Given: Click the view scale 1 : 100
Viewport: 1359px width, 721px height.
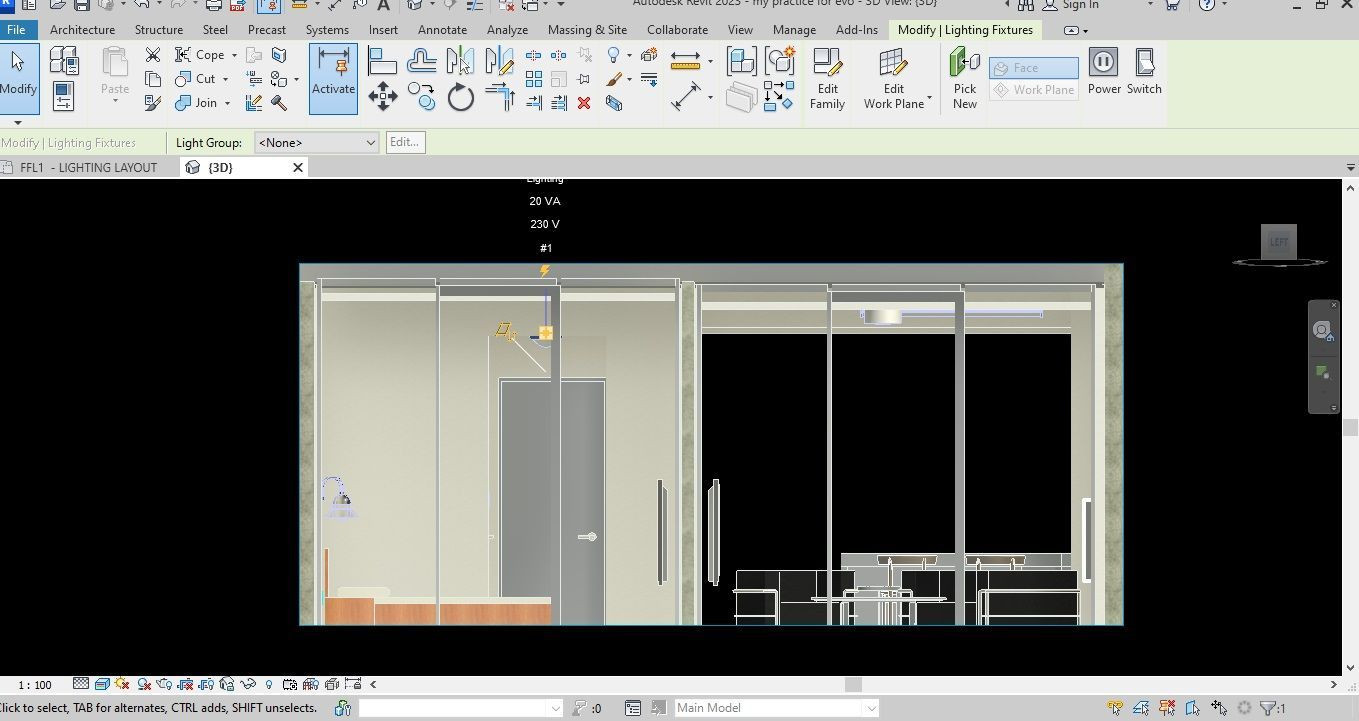Looking at the screenshot, I should pyautogui.click(x=35, y=685).
